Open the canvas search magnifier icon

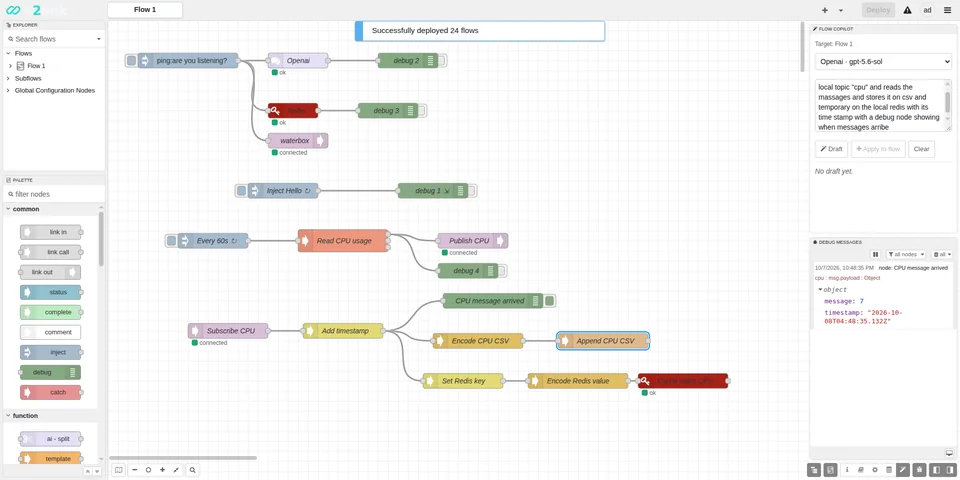click(192, 470)
